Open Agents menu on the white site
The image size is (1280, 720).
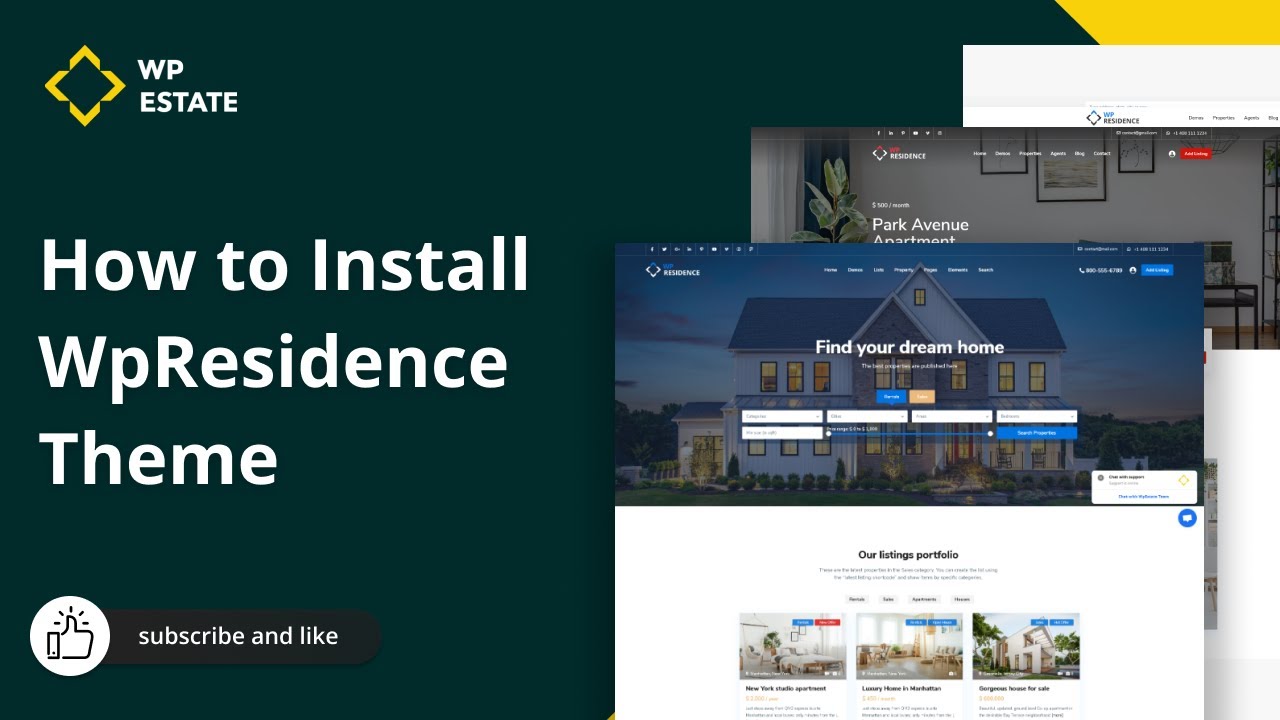coord(1251,118)
